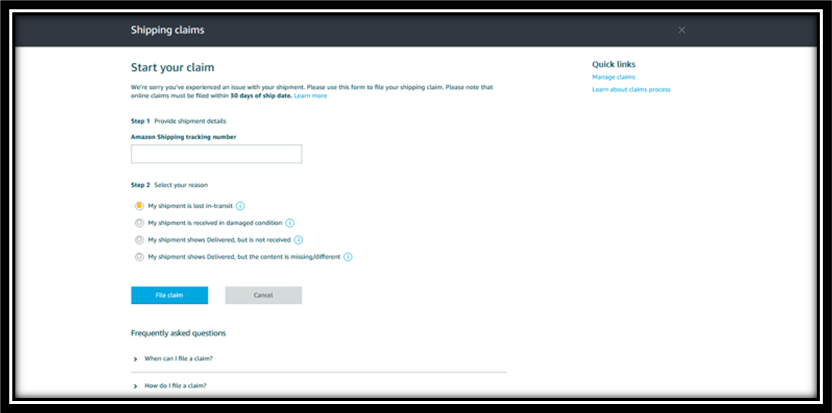
Task: Open info icon for damaged condition reason
Action: tap(290, 223)
